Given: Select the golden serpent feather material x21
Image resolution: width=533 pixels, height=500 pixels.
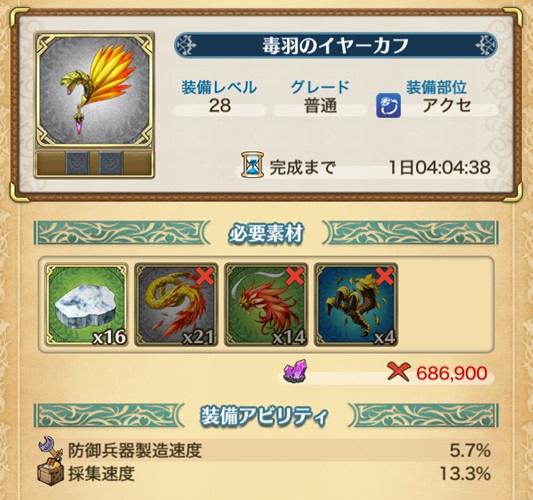Looking at the screenshot, I should (x=176, y=305).
